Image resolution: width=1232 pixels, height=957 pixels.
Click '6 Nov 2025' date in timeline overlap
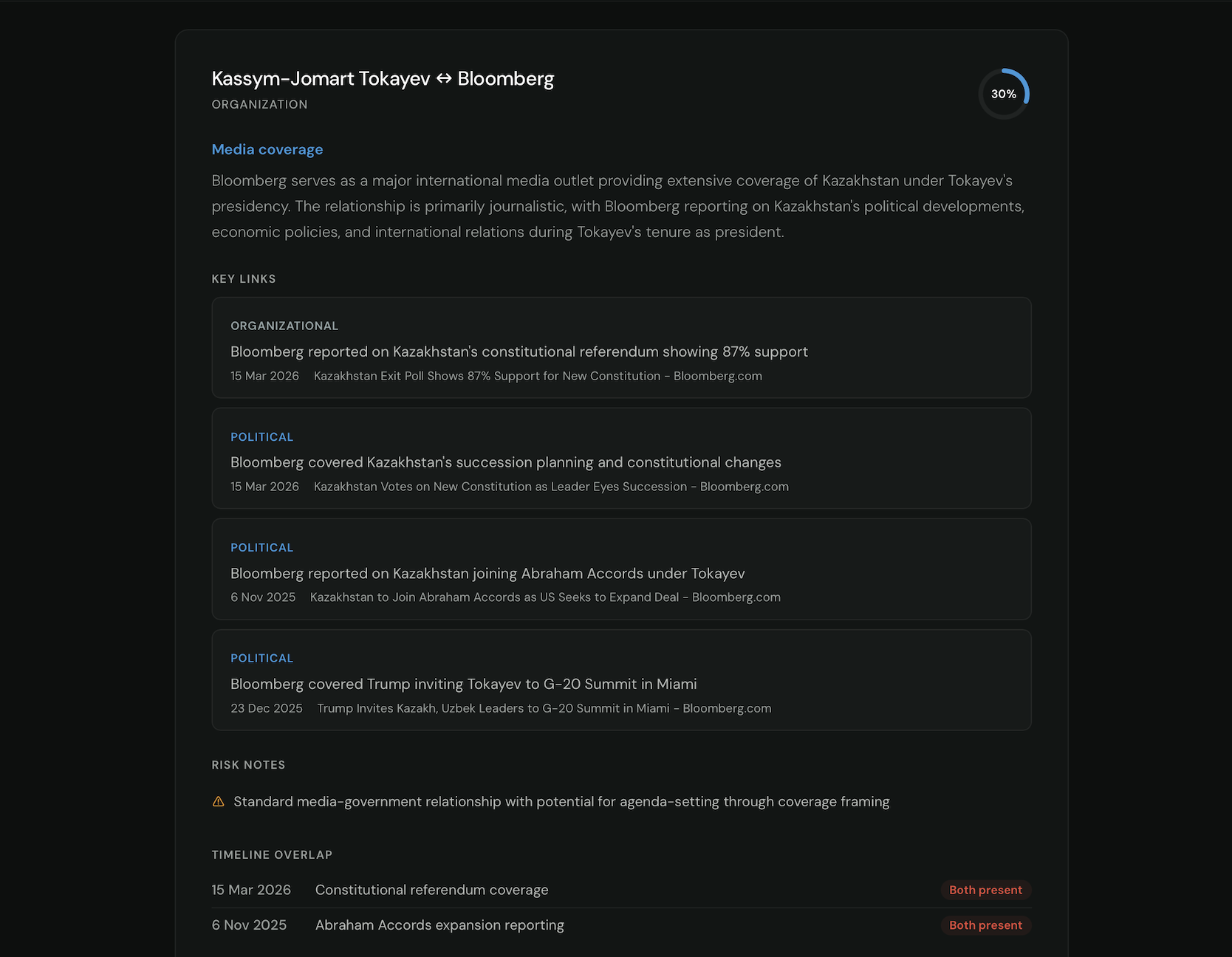point(249,925)
